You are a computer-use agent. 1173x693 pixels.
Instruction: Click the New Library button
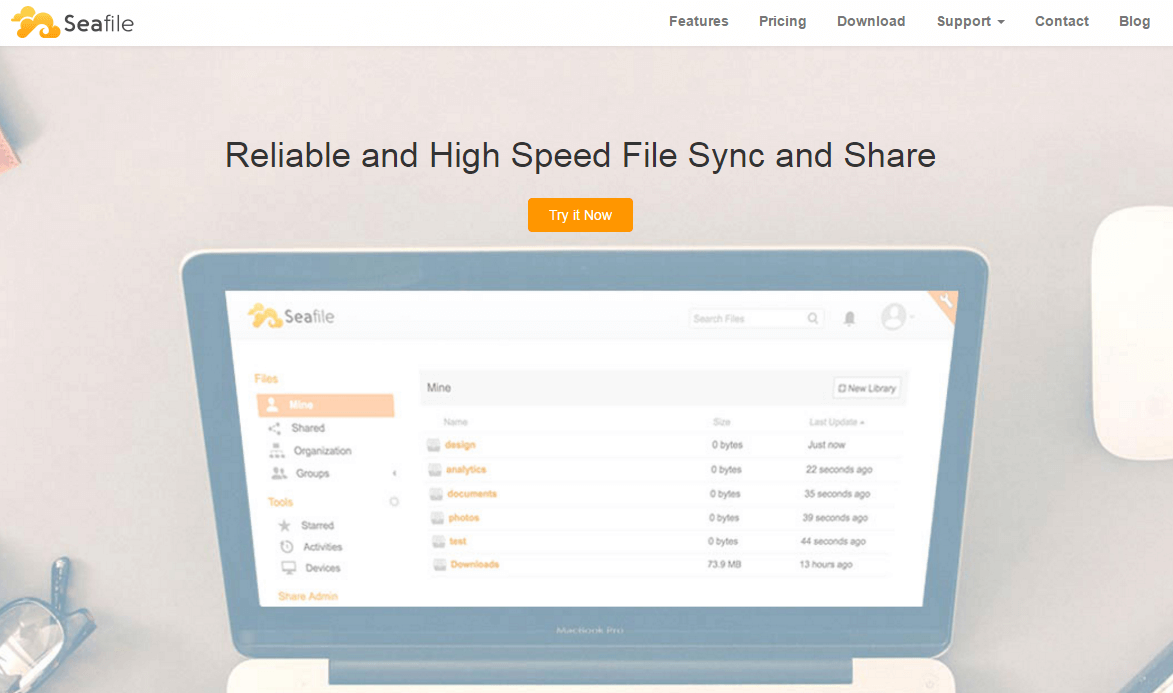tap(867, 388)
